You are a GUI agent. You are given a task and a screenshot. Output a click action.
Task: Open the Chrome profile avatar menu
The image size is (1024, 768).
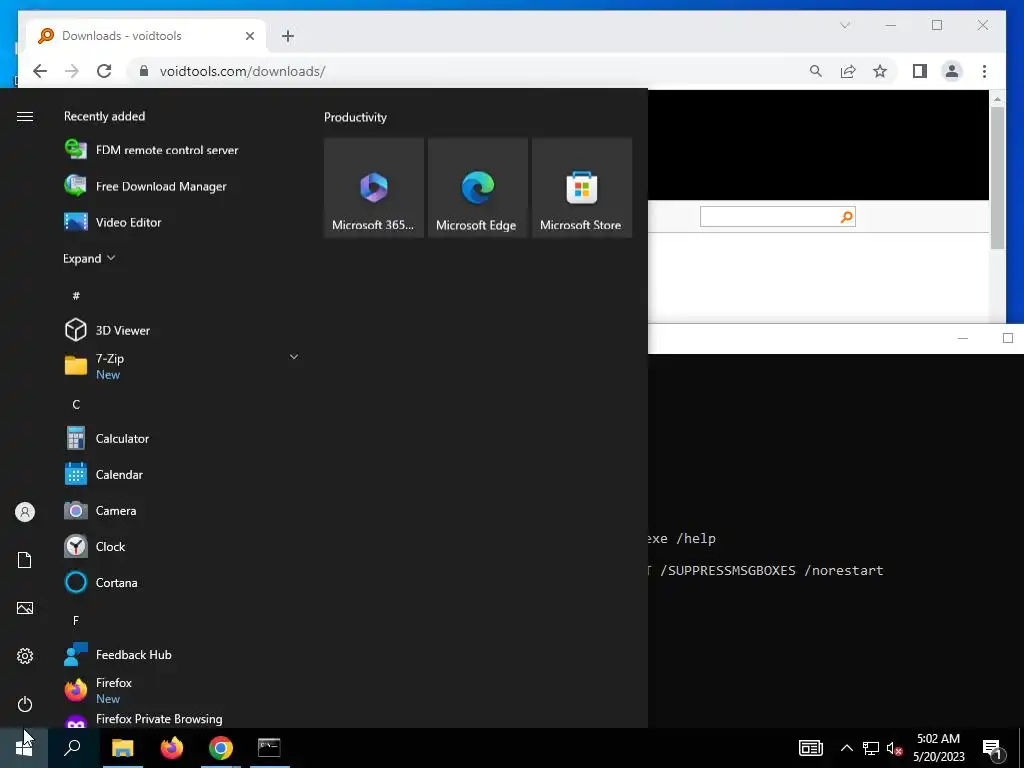tap(952, 71)
